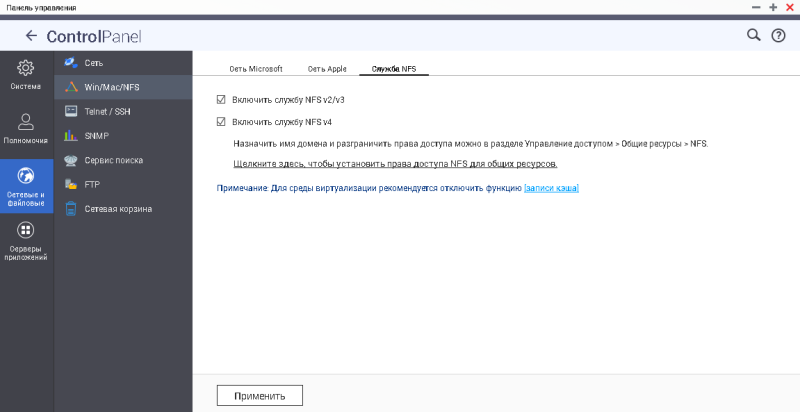Maximize the window with plus button
This screenshot has height=412, width=800.
(x=773, y=7)
